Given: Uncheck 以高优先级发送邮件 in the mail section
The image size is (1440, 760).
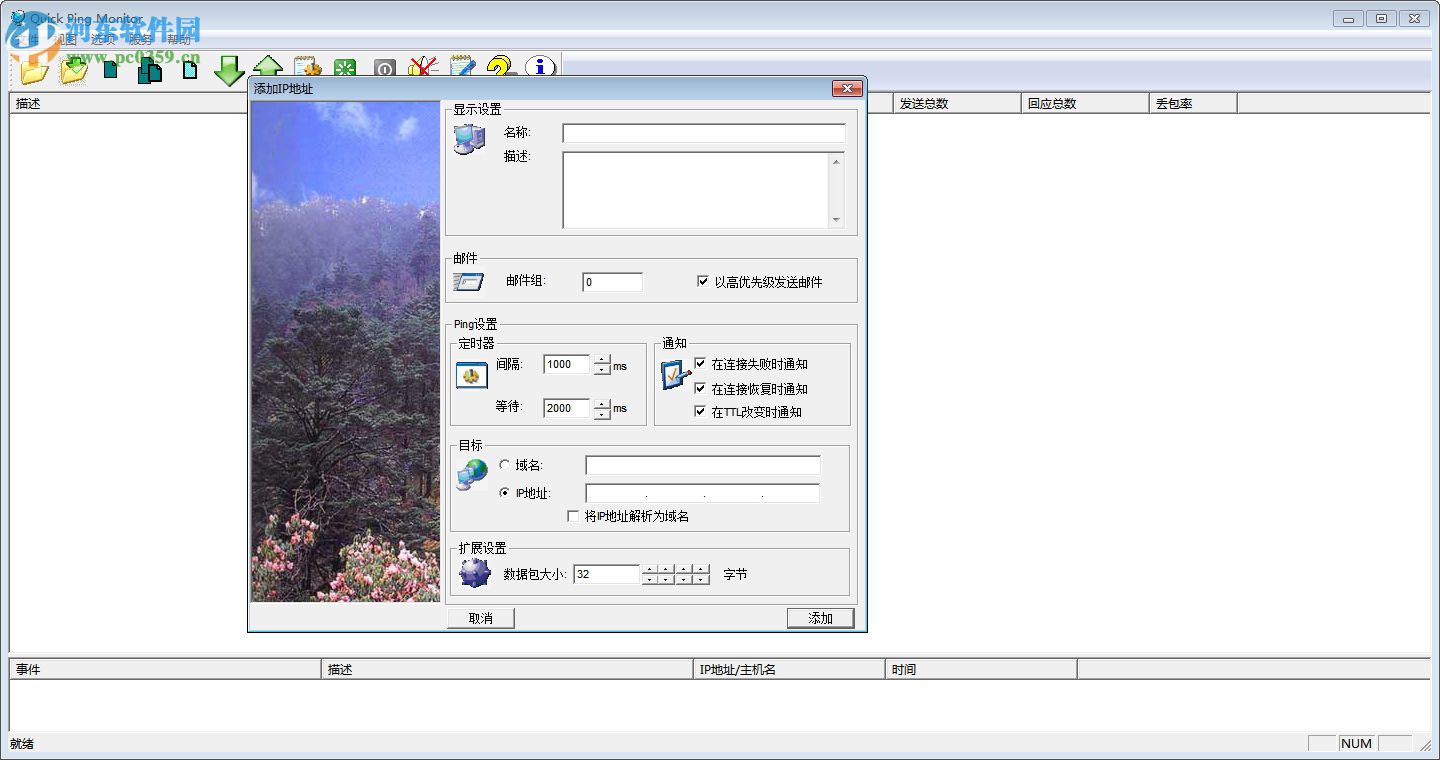Looking at the screenshot, I should coord(703,281).
